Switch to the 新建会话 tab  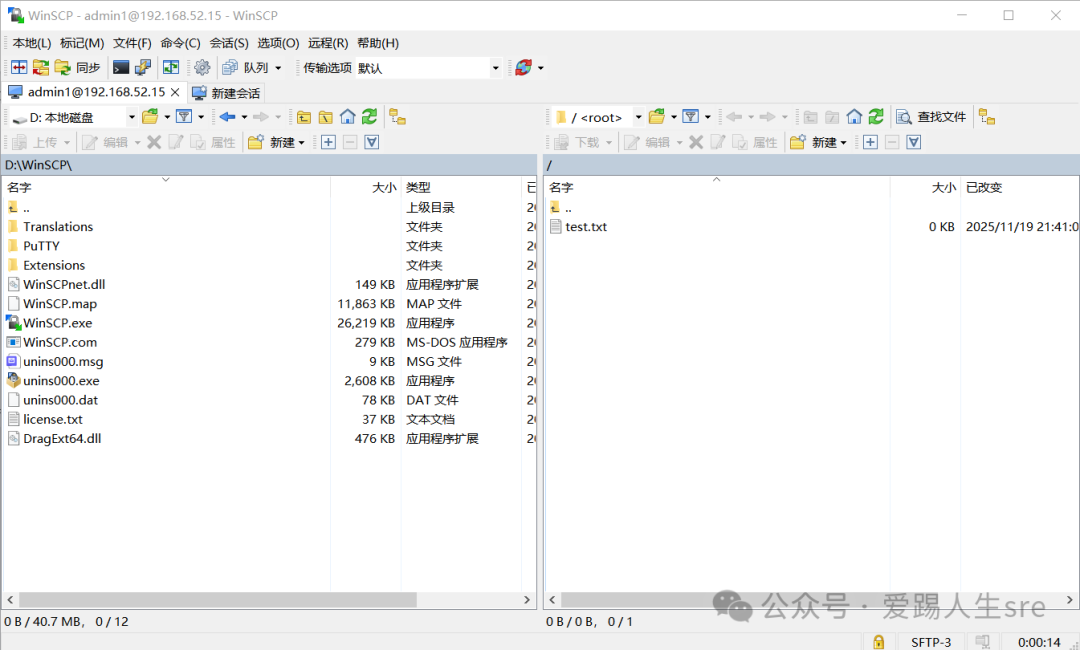226,93
